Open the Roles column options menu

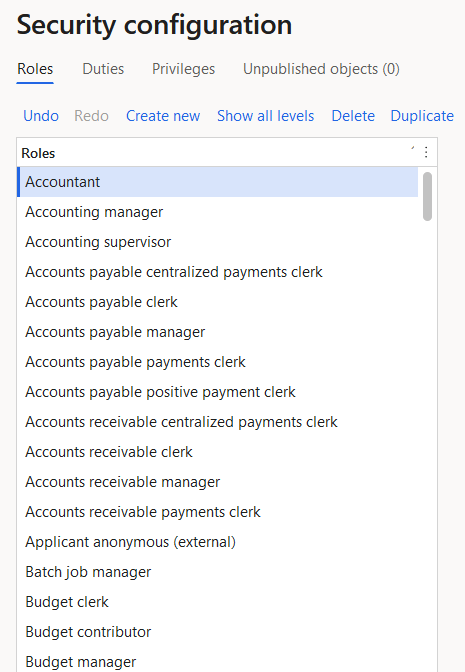pyautogui.click(x=426, y=153)
